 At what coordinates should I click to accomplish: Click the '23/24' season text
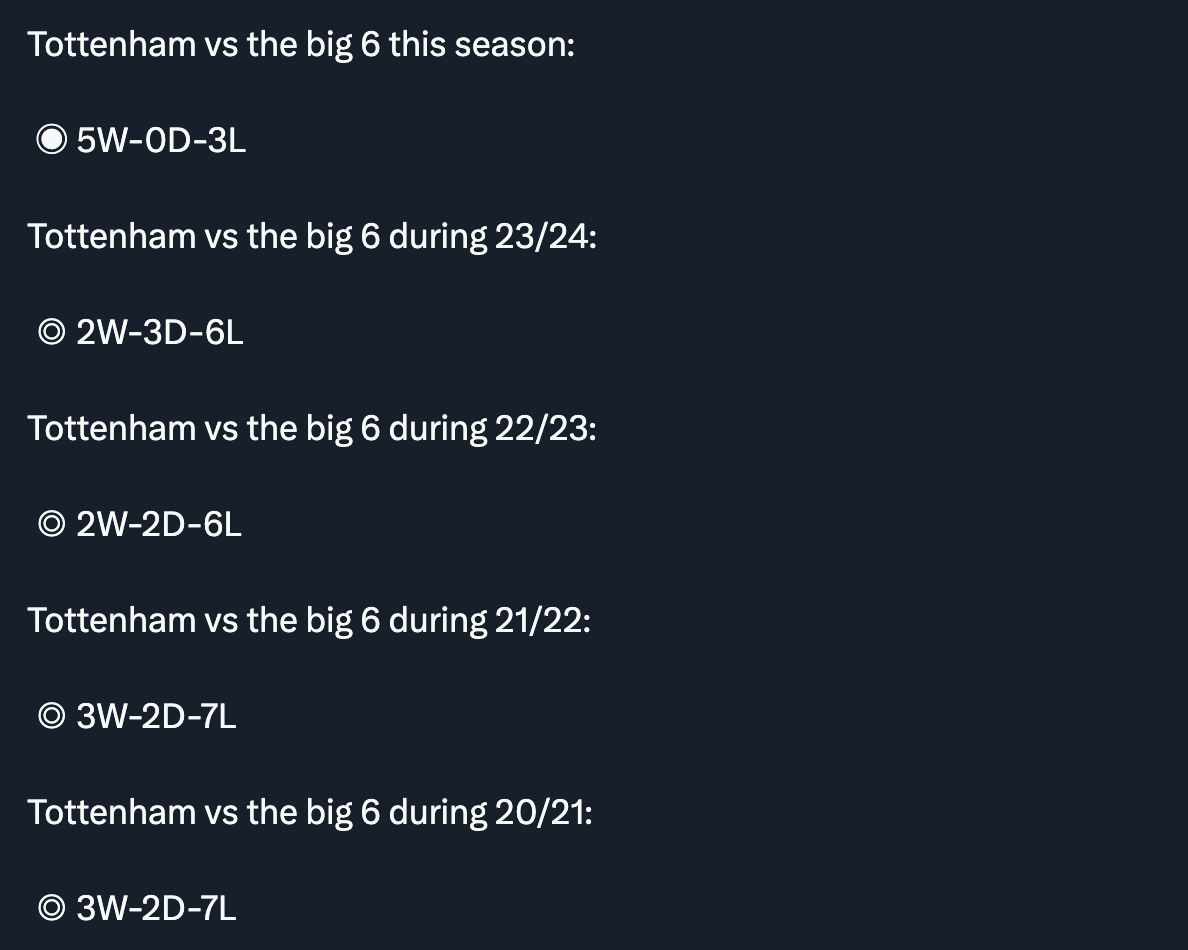tap(542, 237)
